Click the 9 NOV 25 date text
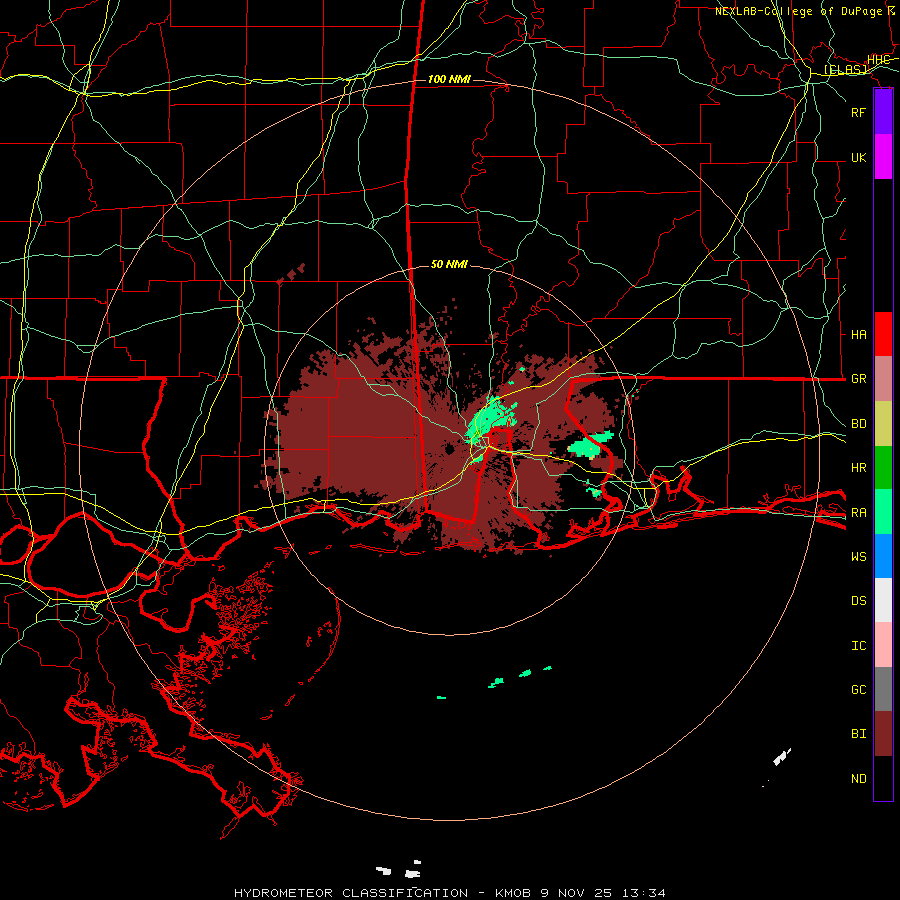 577,893
